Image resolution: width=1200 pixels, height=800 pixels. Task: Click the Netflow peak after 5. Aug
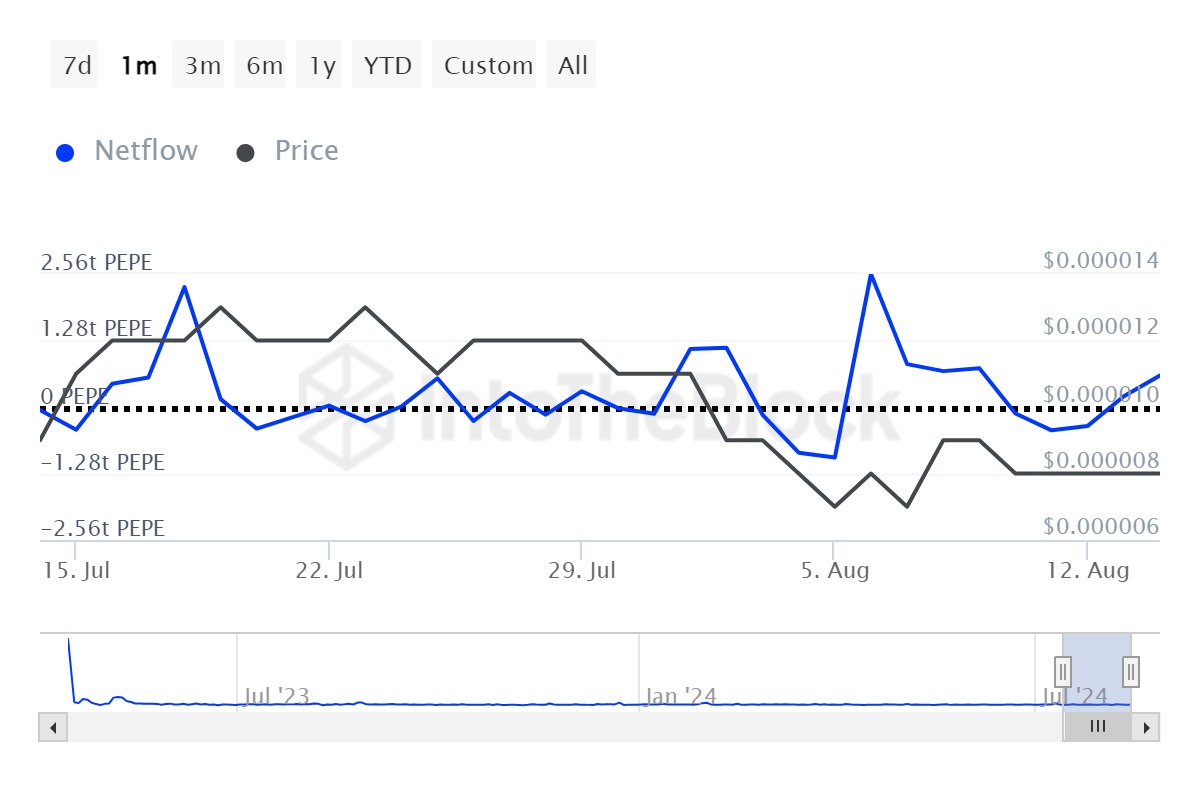[871, 275]
